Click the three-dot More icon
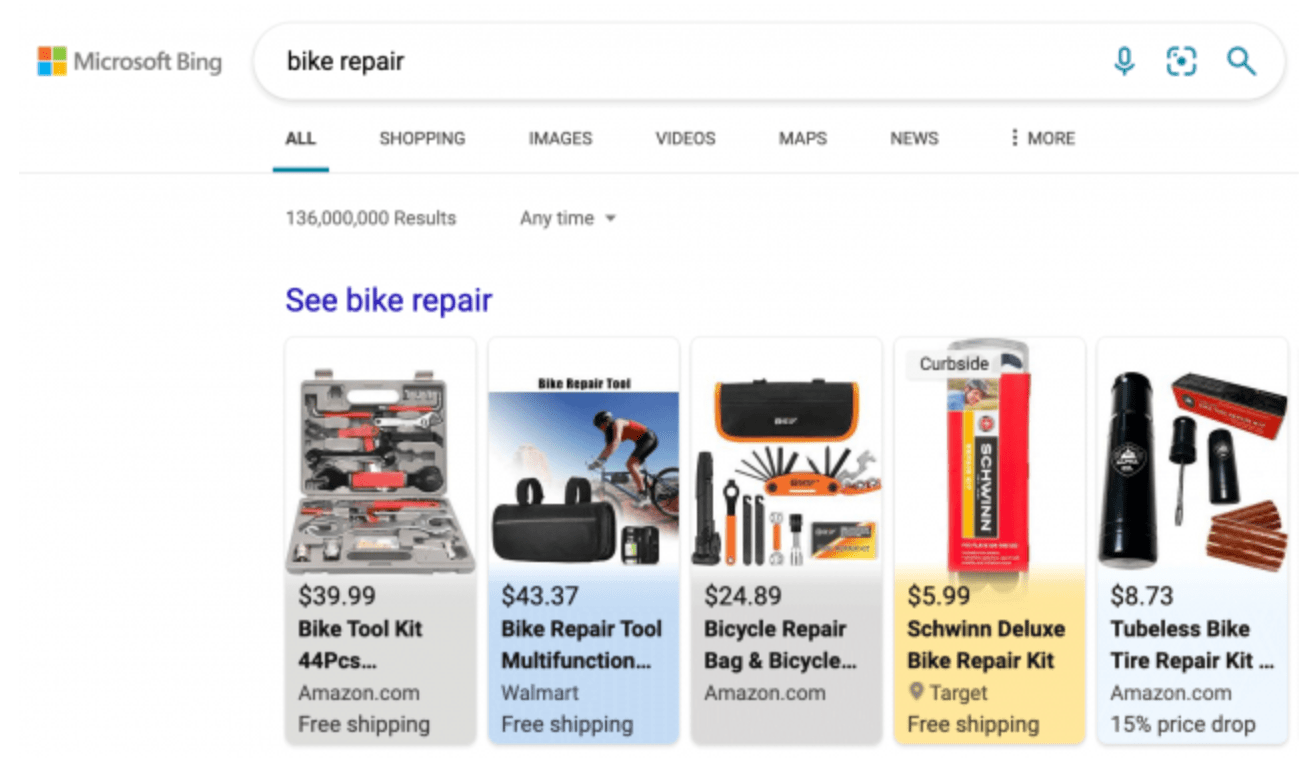The height and width of the screenshot is (776, 1308). 1014,138
